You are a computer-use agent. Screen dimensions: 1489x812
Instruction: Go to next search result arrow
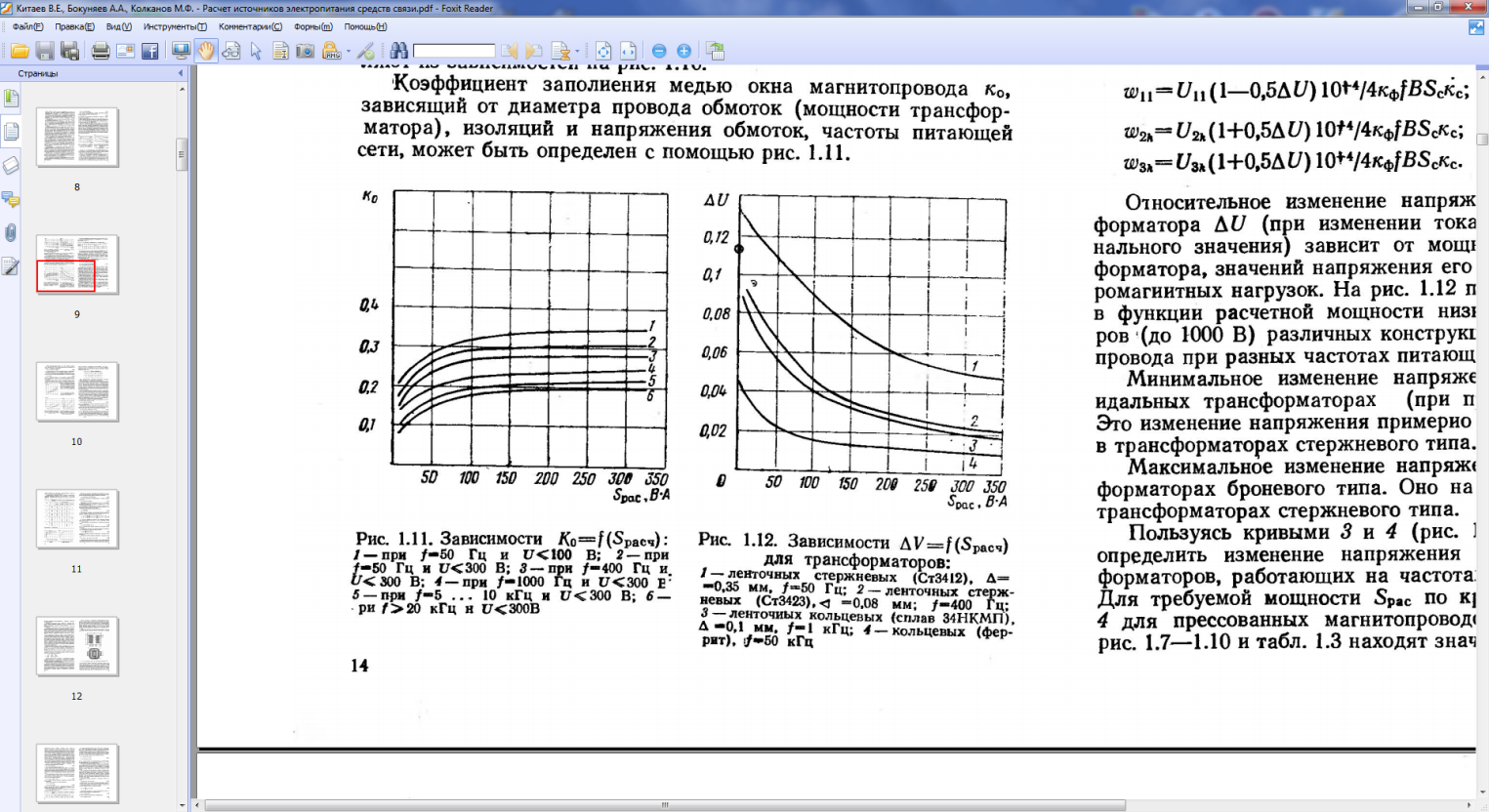pyautogui.click(x=533, y=51)
